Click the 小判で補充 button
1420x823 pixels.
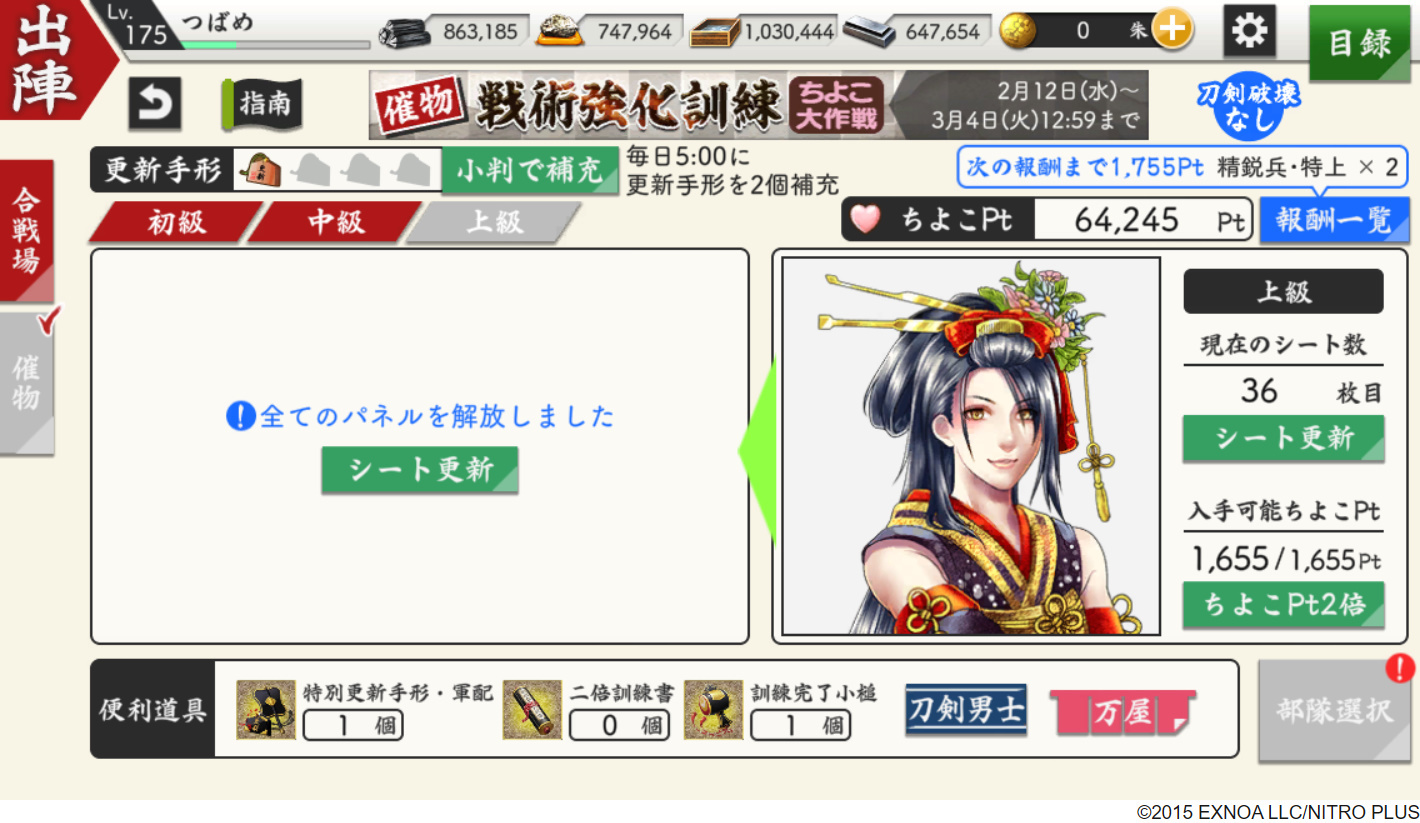[x=530, y=171]
